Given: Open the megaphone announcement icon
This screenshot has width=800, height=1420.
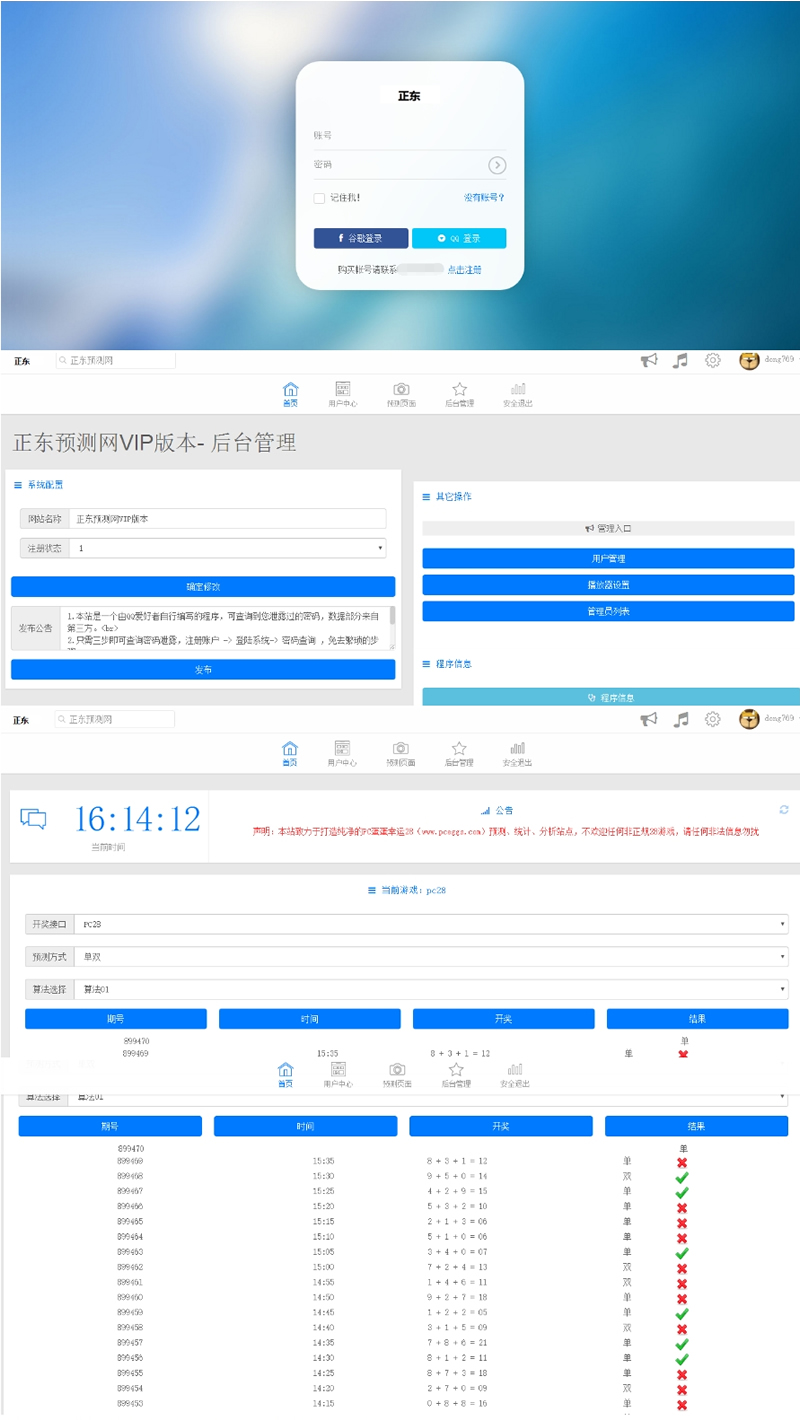Looking at the screenshot, I should point(650,361).
